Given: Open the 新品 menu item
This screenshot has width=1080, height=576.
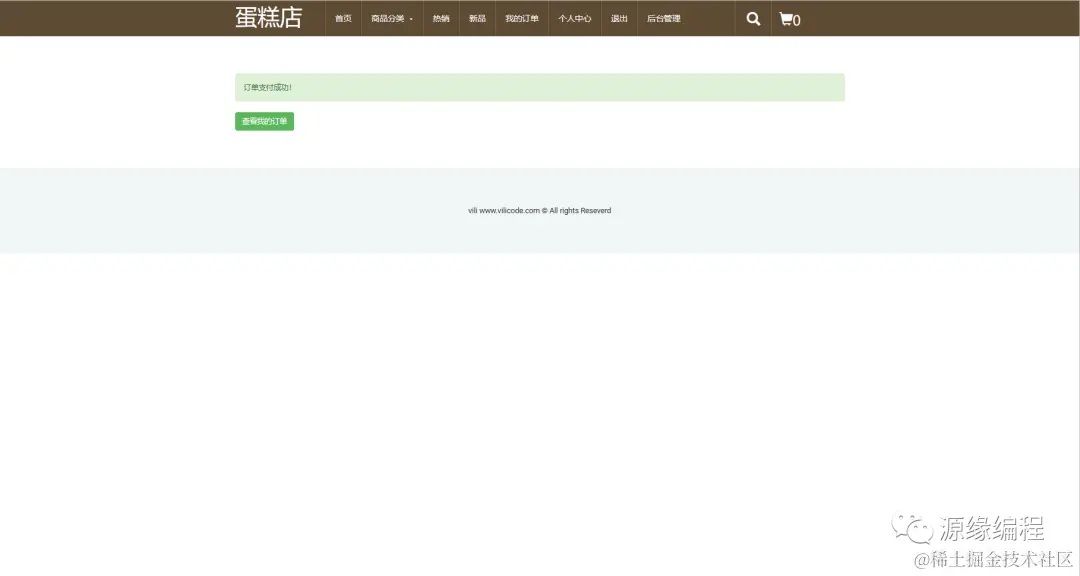Looking at the screenshot, I should (x=477, y=19).
